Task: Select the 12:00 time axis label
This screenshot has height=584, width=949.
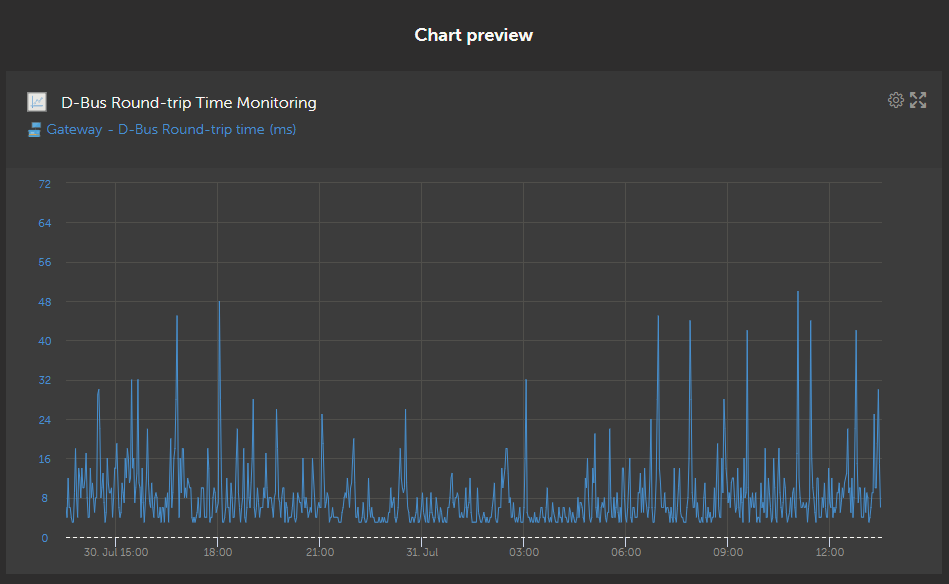Action: (x=829, y=552)
